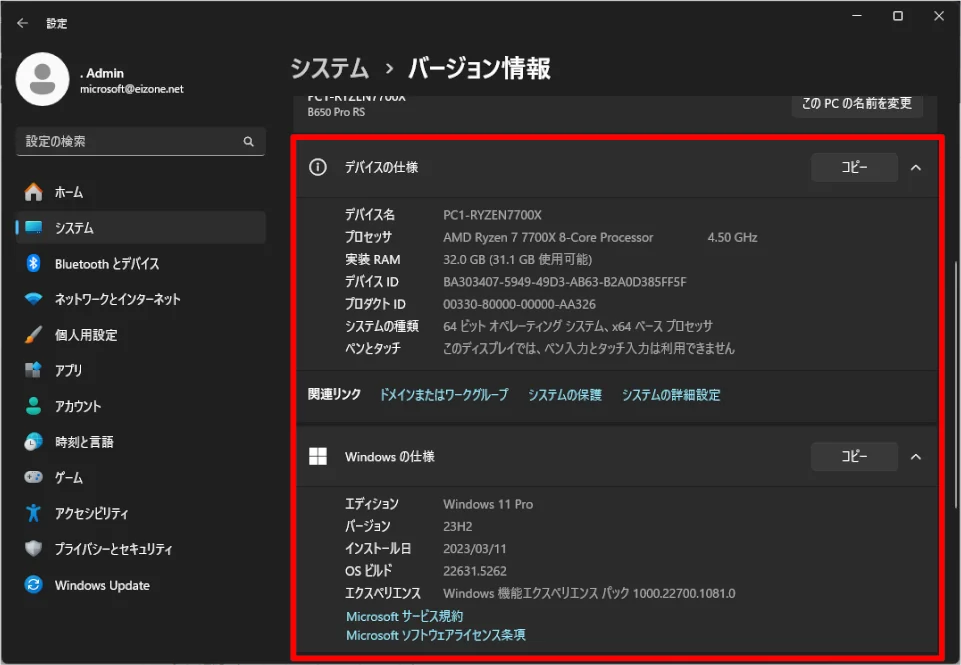Image resolution: width=961 pixels, height=665 pixels.
Task: Click AMD Ryzen 7 7700X processor text
Action: (548, 238)
